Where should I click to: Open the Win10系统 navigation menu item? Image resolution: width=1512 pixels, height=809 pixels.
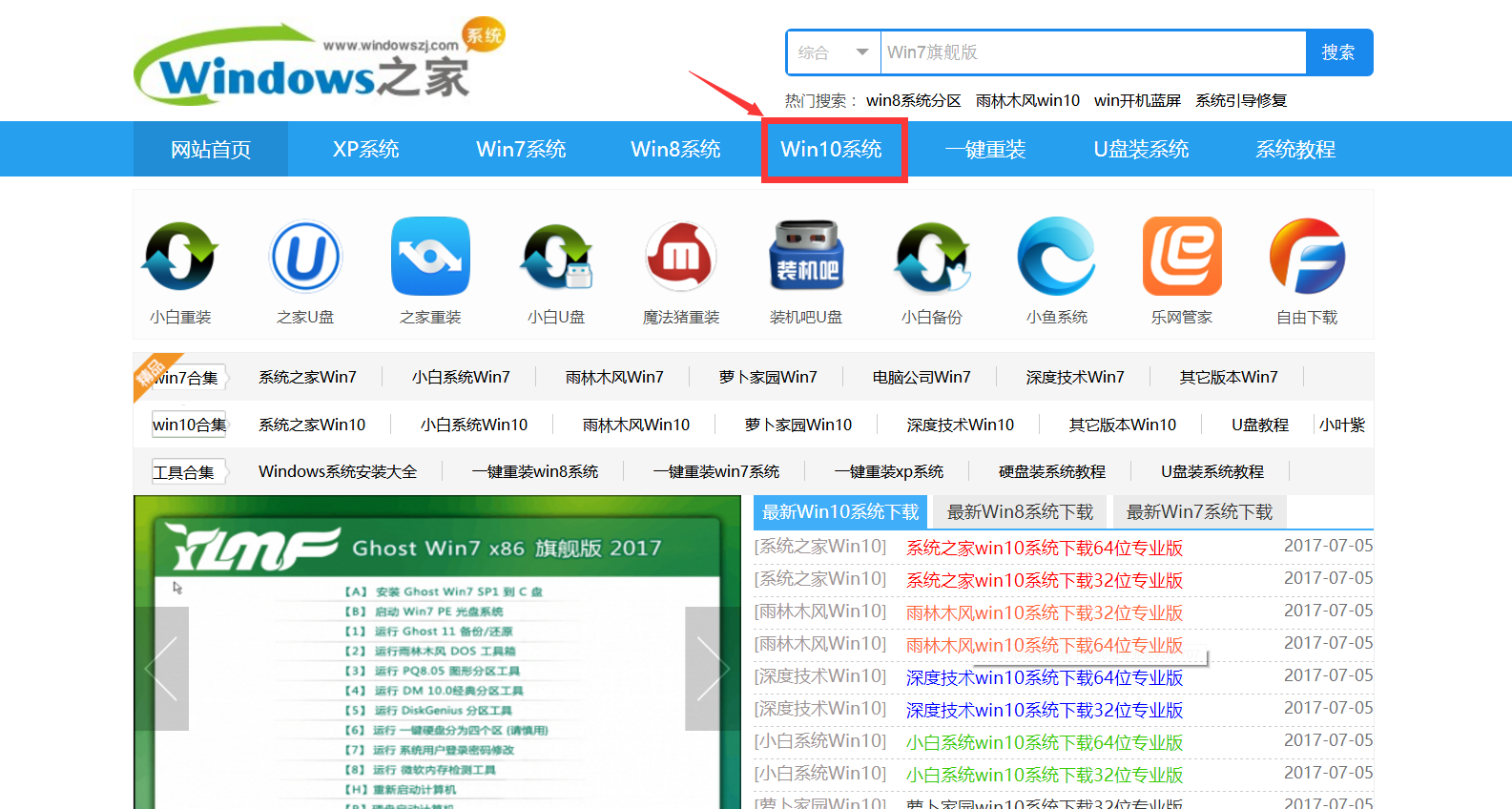832,150
